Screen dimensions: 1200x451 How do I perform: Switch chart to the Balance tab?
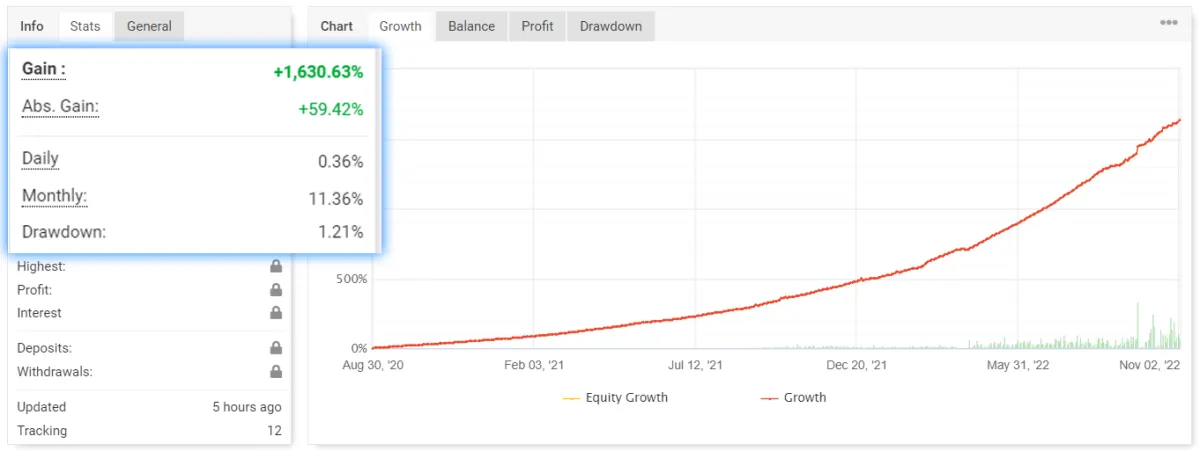[x=472, y=26]
